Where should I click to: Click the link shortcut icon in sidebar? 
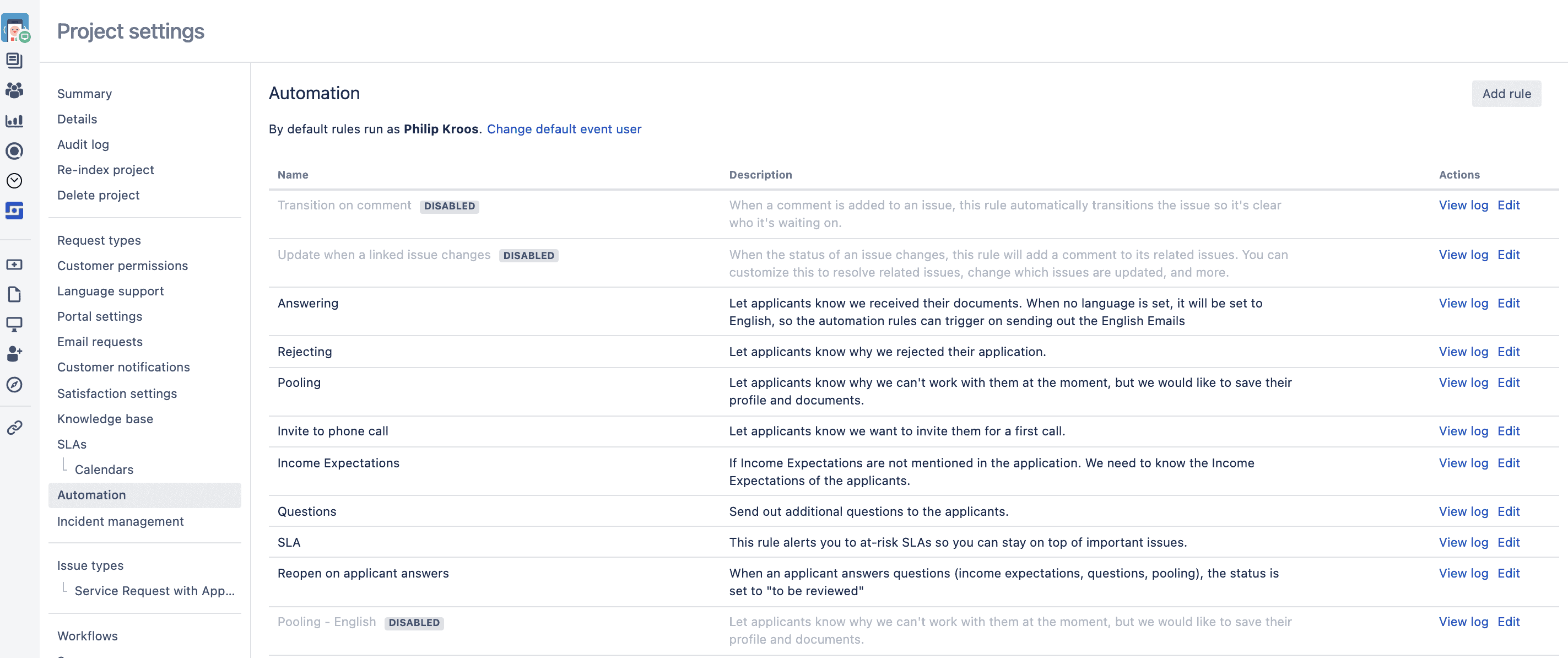[x=14, y=427]
